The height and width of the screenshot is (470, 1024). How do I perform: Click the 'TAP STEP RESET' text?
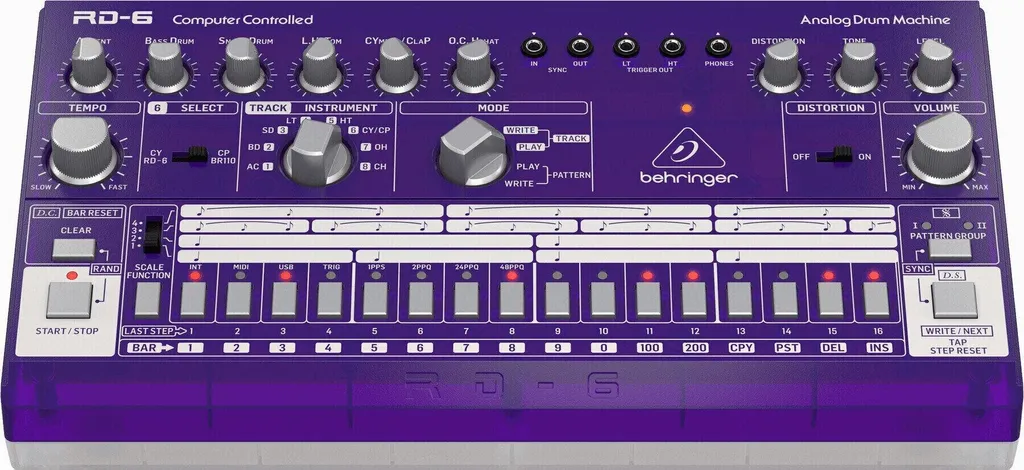click(958, 347)
